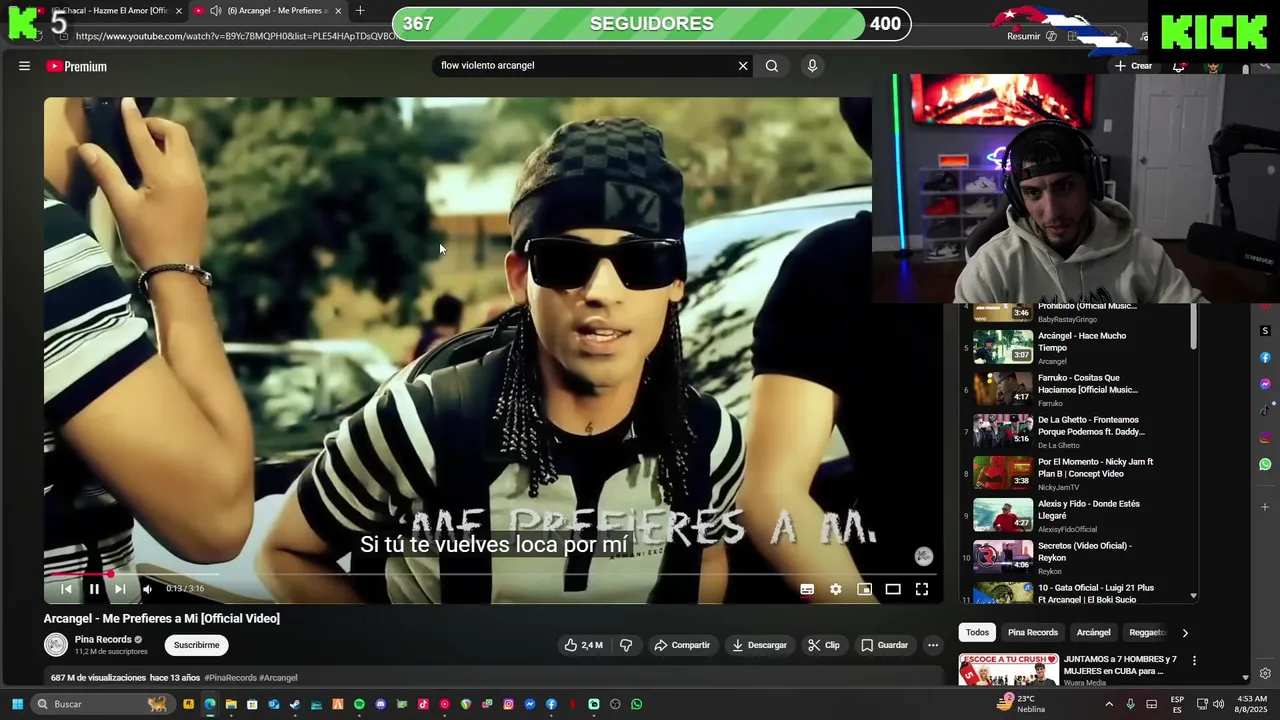The width and height of the screenshot is (1280, 720).
Task: Open options for JUNTAMOS a 7 HOMBRES video
Action: [1194, 661]
